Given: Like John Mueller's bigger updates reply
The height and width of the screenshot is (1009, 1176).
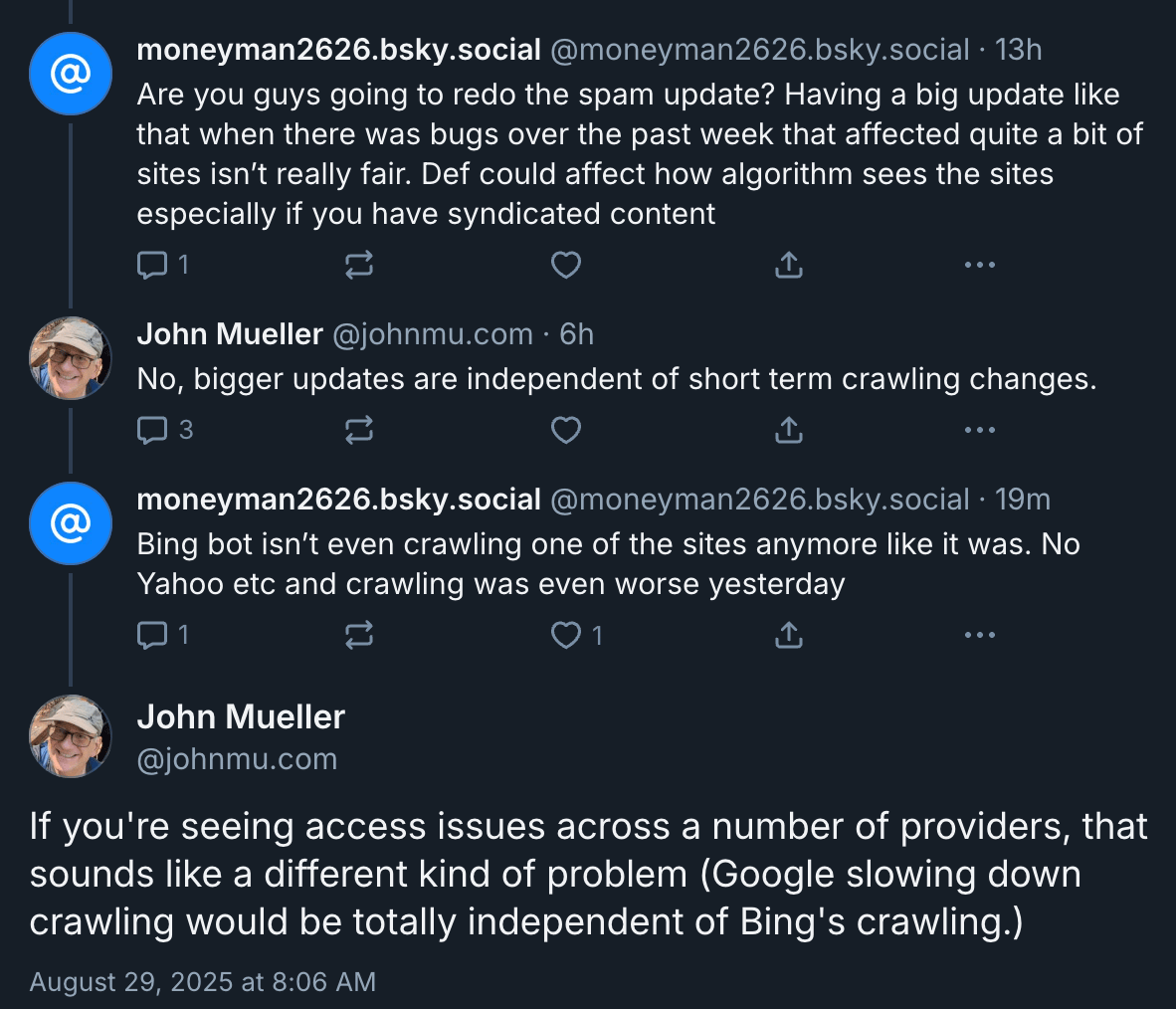Looking at the screenshot, I should pyautogui.click(x=566, y=430).
